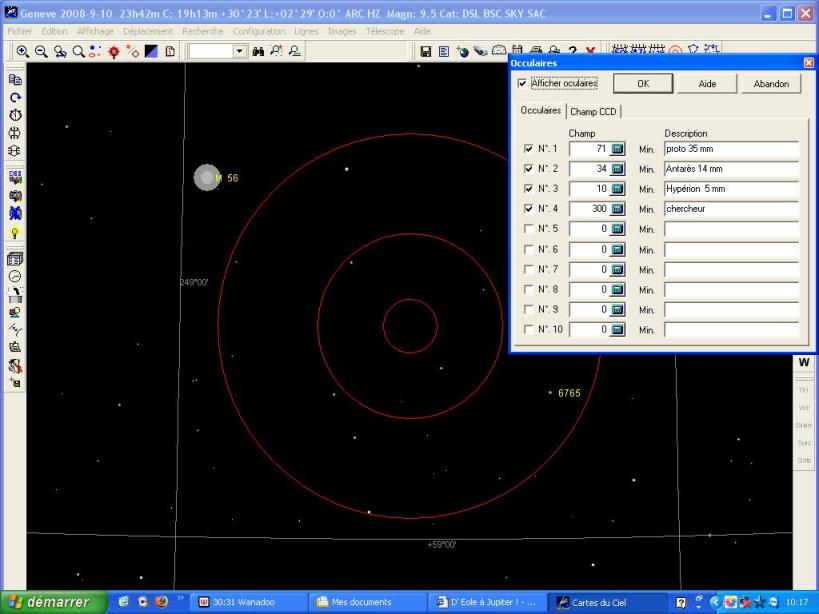Click the binoculars search icon

[x=258, y=51]
